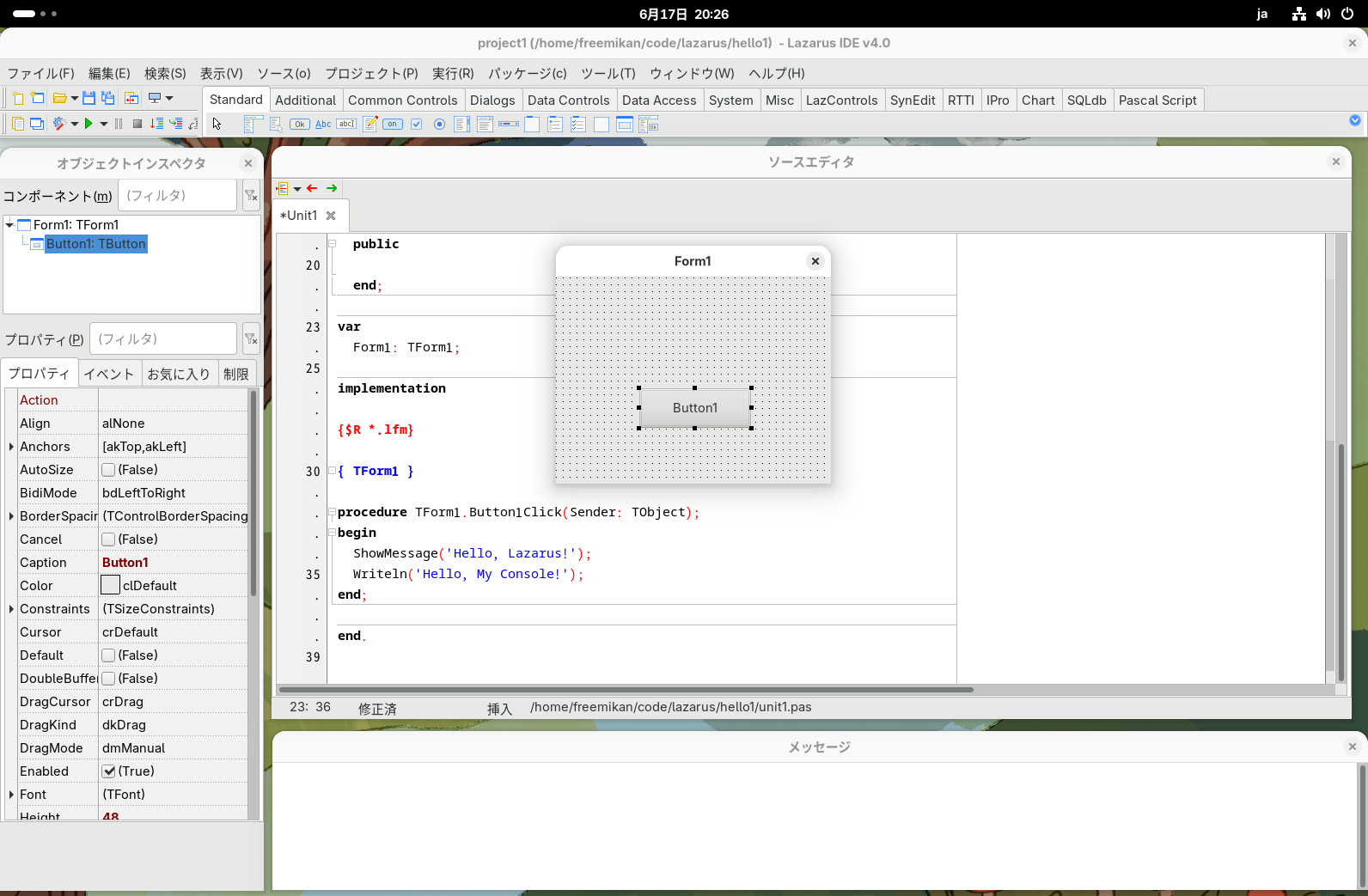Click the Save file floppy icon
Screen dimensions: 1368x896
(x=89, y=98)
